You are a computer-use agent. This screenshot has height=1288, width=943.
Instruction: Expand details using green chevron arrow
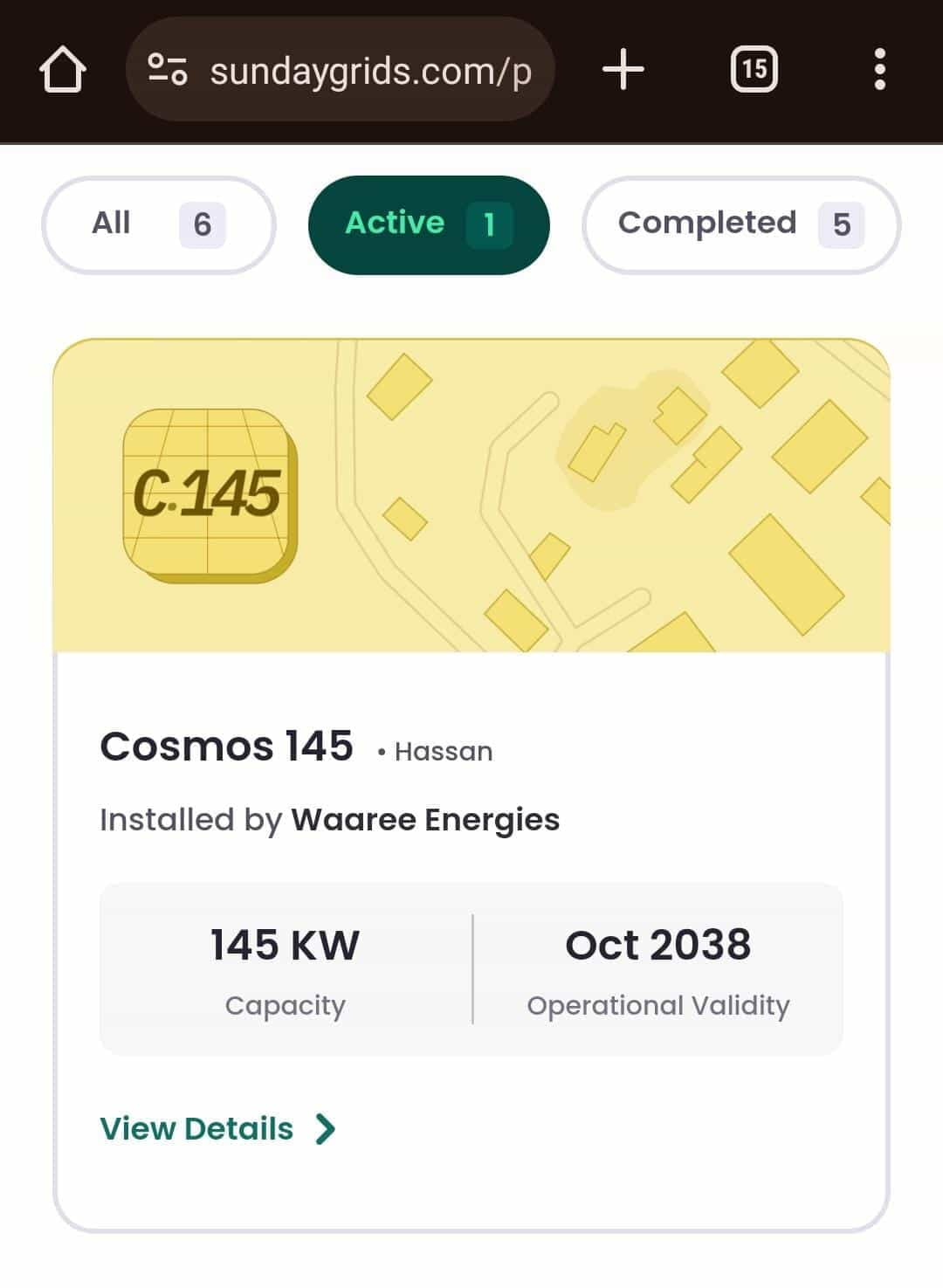[x=326, y=1128]
